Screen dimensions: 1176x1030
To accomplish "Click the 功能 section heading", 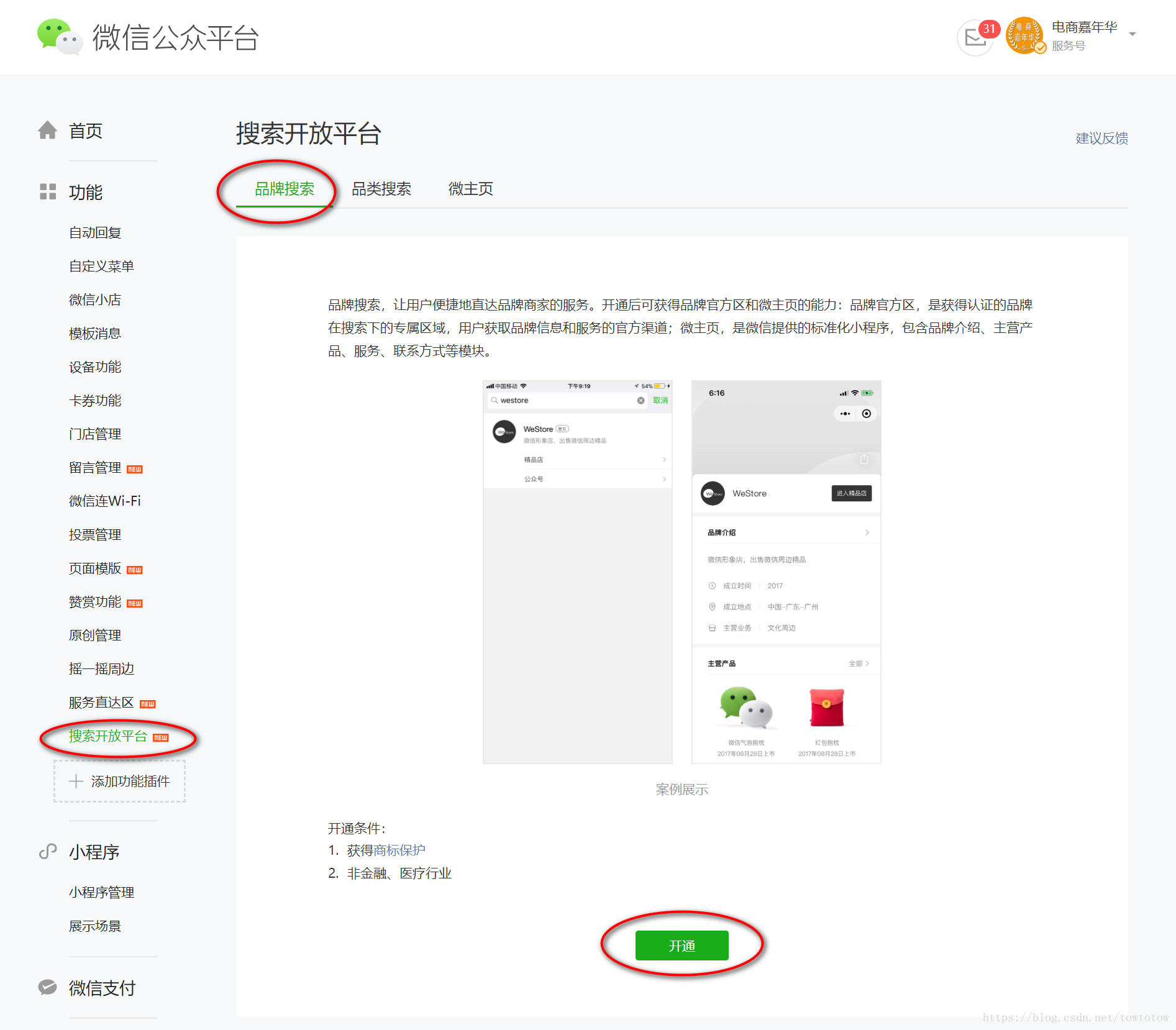I will 86,192.
